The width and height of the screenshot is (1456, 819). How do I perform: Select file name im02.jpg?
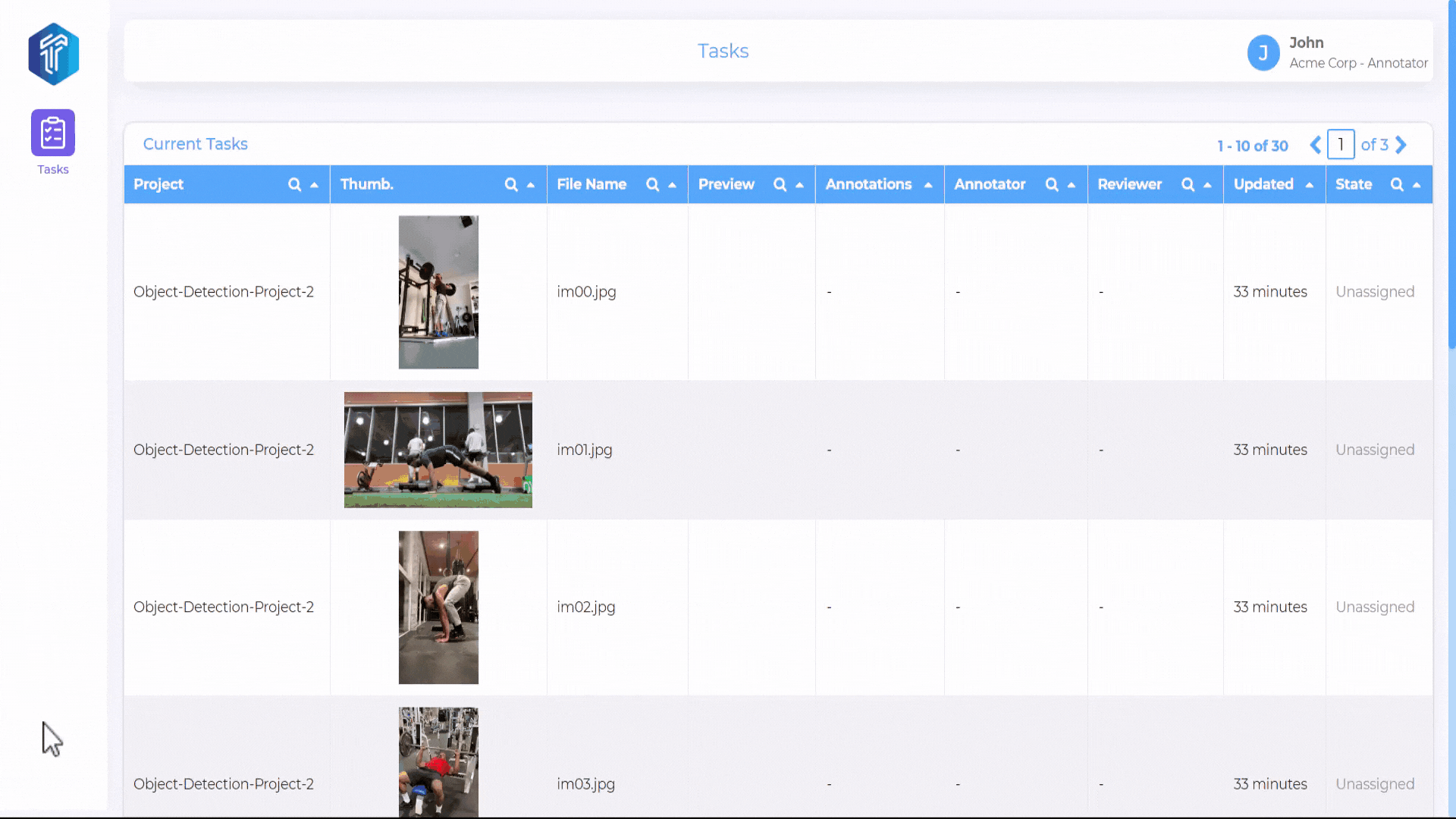[586, 607]
